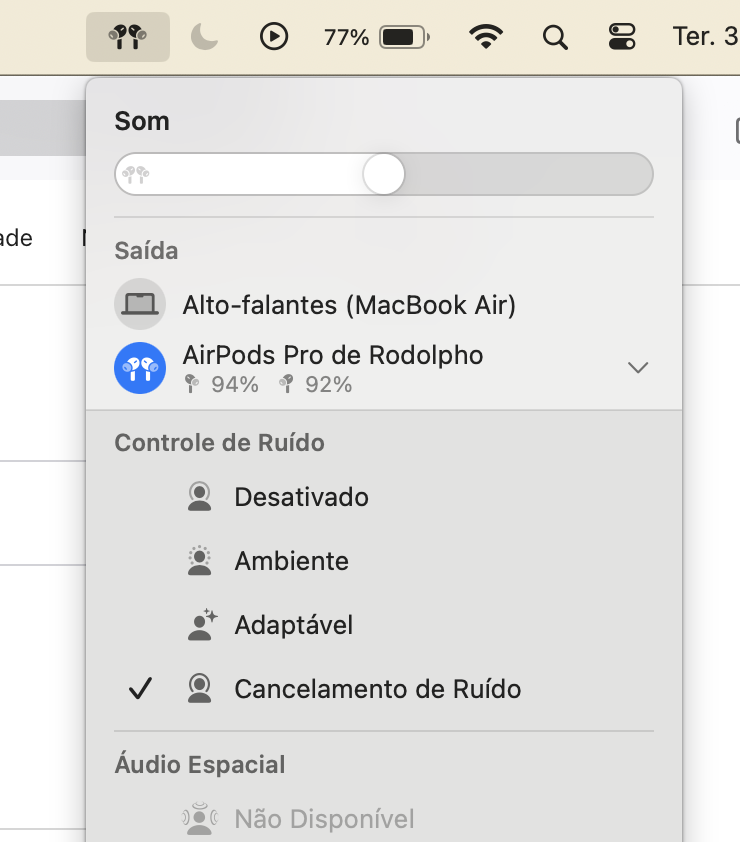Enable Ambiente transparency mode
This screenshot has height=842, width=740.
tap(291, 561)
